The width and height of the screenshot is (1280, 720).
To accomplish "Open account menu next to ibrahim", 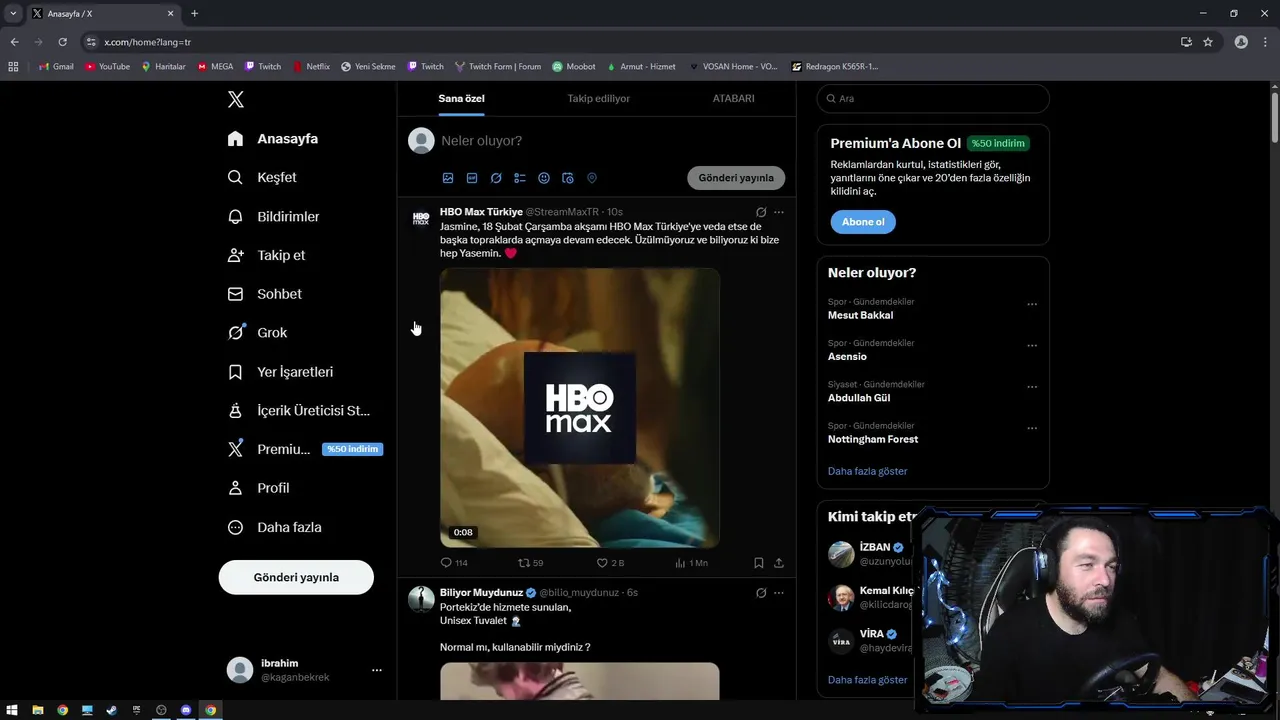I will point(376,670).
